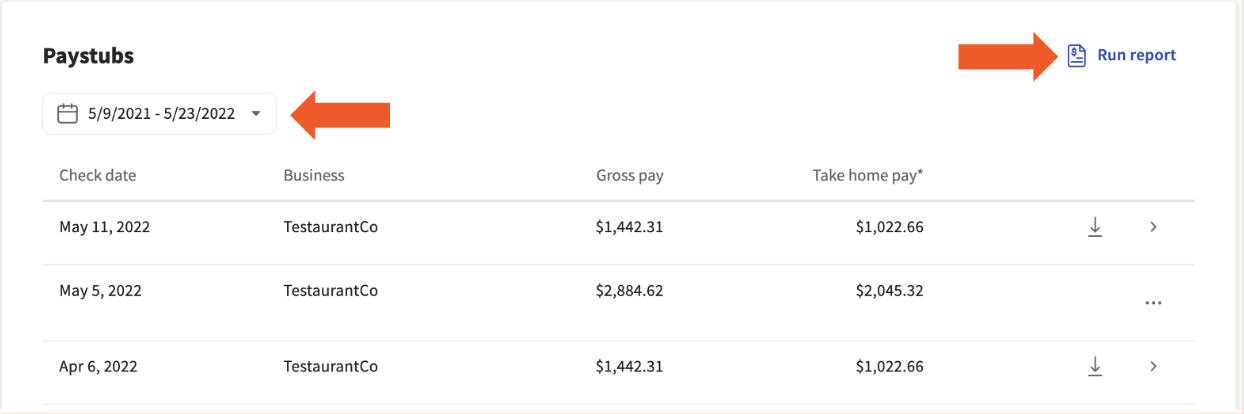Select the 5/9/2021 - 5/23/2022 date range

pyautogui.click(x=161, y=114)
